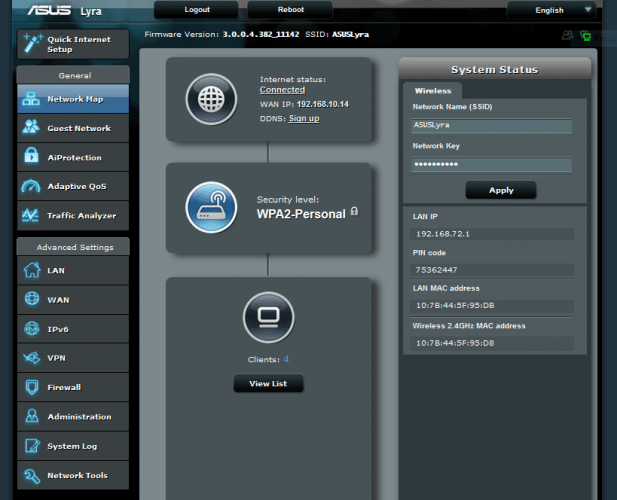This screenshot has height=500, width=617.
Task: Open Traffic Analyzer page
Action: pos(73,215)
